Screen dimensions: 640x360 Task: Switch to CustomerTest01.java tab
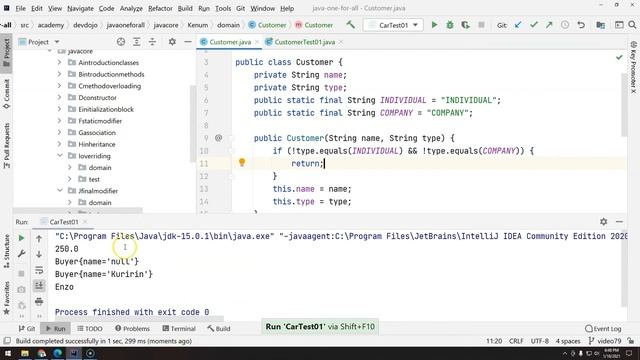304,42
